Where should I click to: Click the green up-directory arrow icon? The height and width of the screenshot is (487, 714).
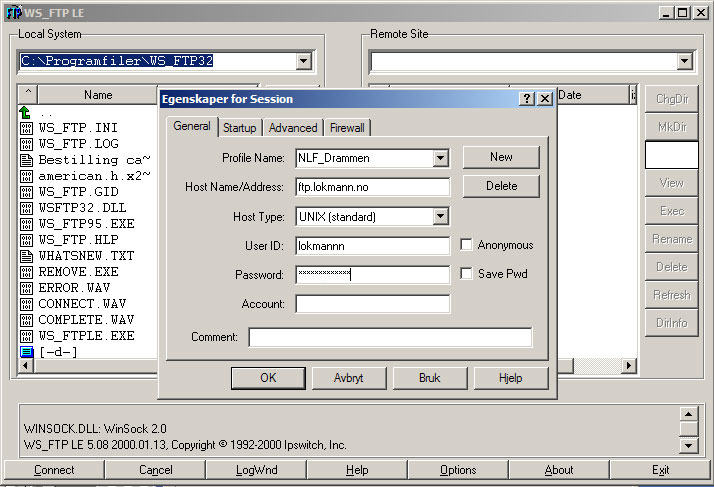tap(26, 113)
